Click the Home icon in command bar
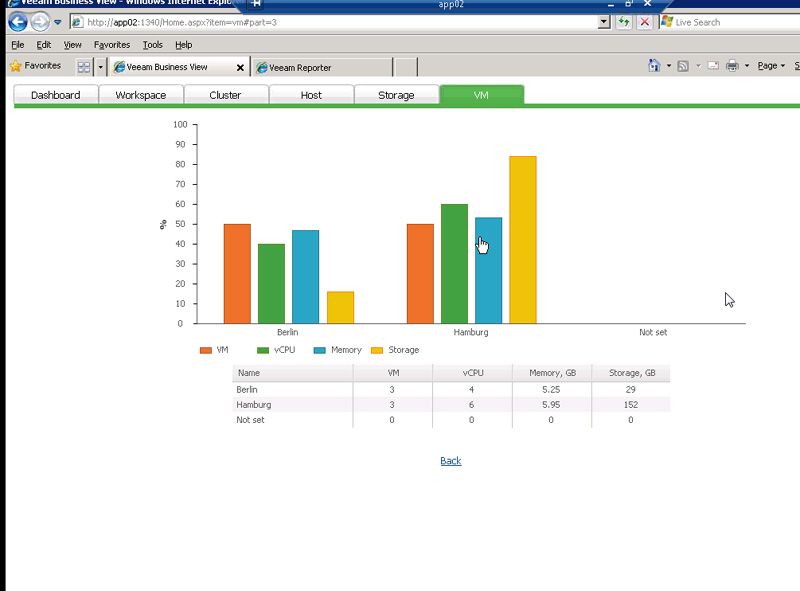The image size is (800, 591). pyautogui.click(x=653, y=66)
